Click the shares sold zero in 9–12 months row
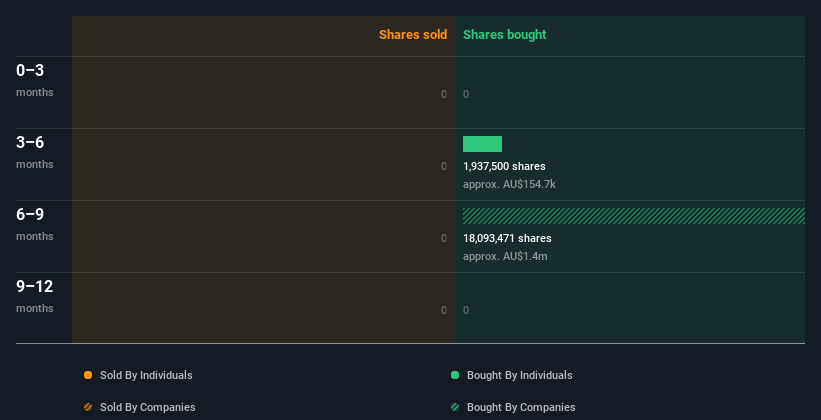This screenshot has width=821, height=420. (x=444, y=310)
